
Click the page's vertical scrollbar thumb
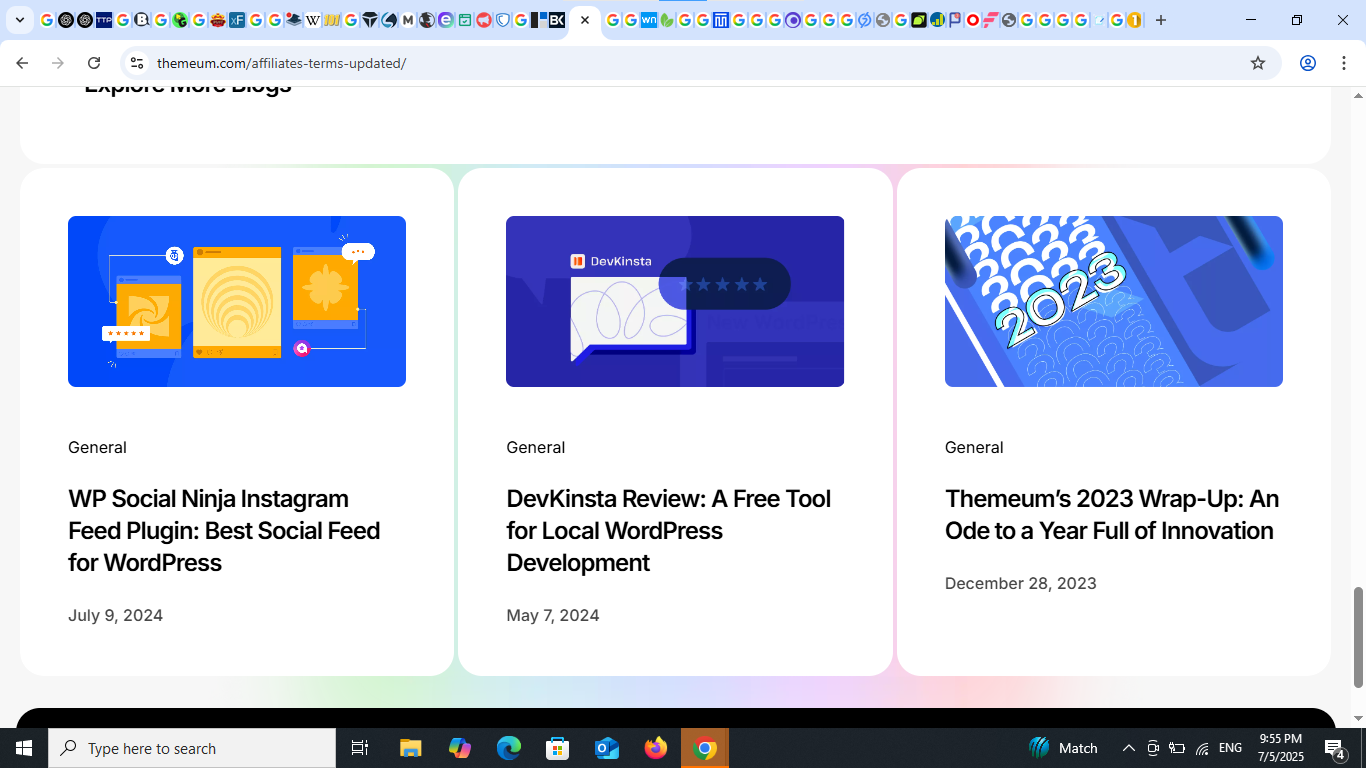(1358, 637)
